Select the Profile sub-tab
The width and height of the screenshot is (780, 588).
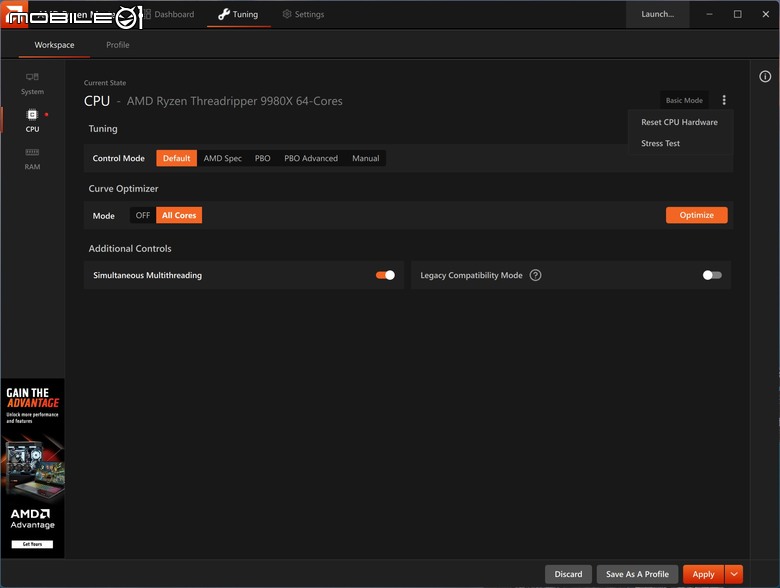(x=117, y=45)
